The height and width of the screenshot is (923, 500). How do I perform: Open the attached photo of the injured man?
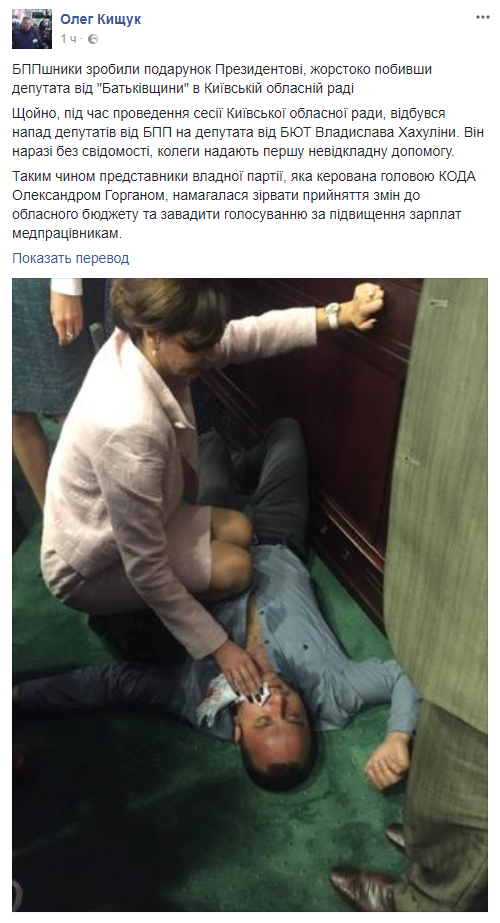[x=250, y=595]
